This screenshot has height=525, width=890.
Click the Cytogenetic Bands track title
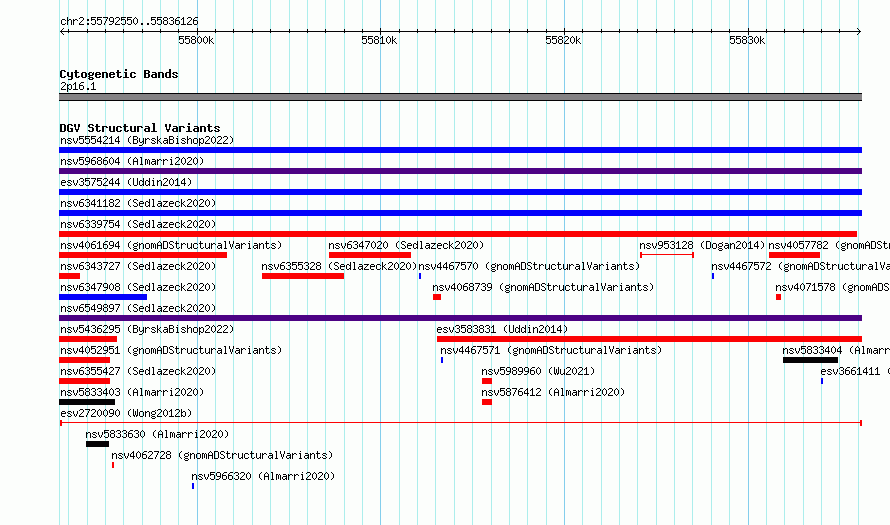119,74
